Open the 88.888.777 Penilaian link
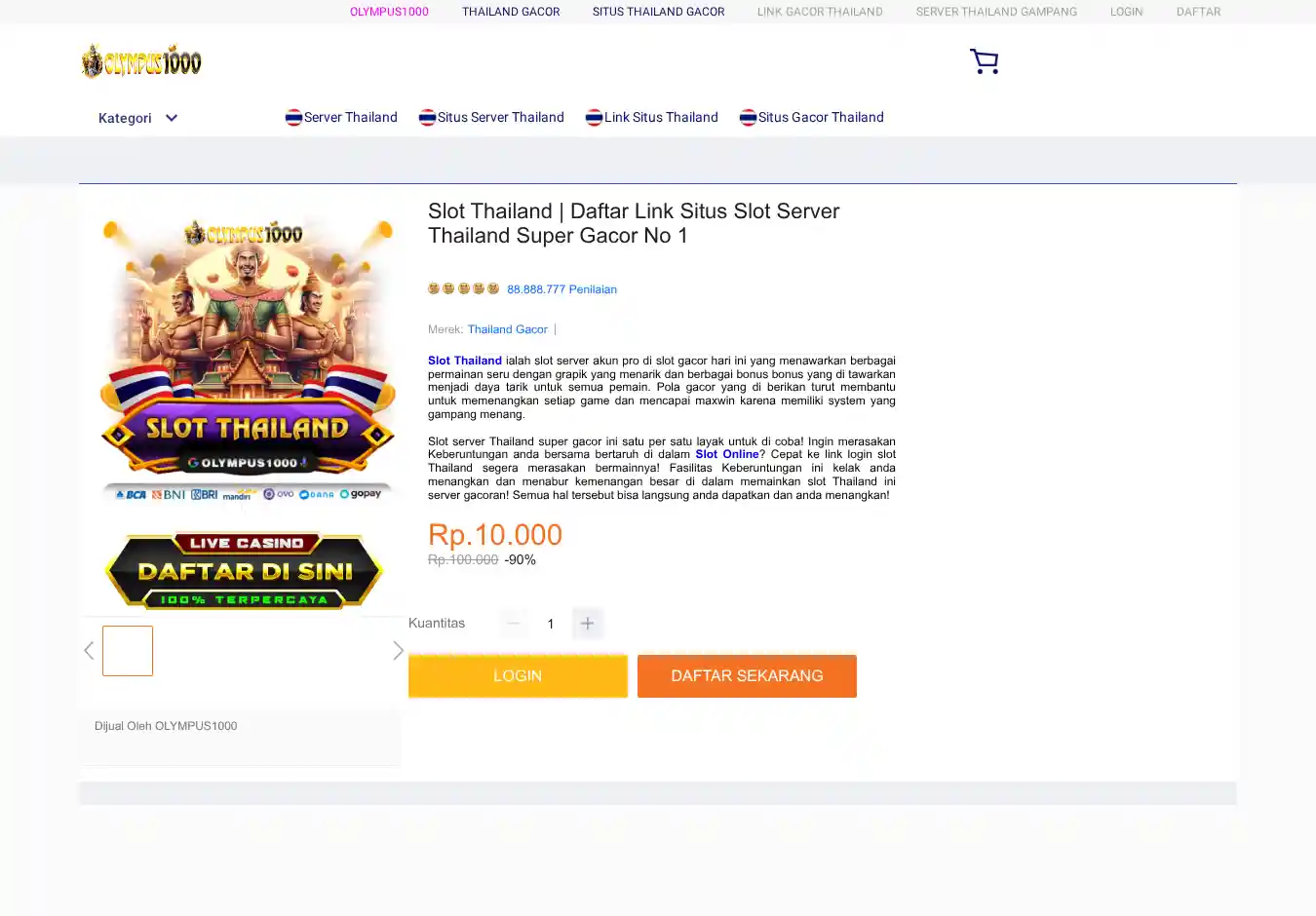This screenshot has height=916, width=1316. point(561,289)
